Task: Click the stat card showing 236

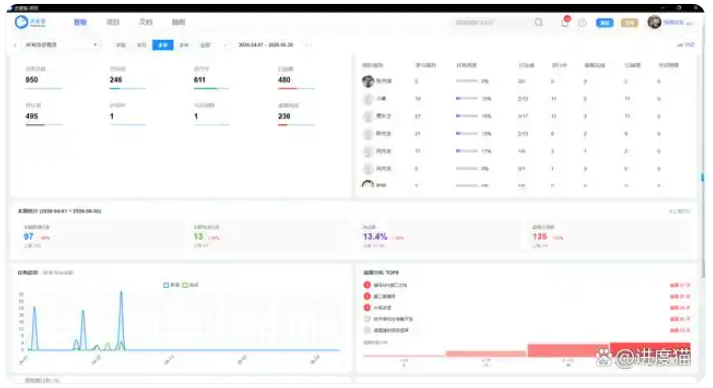Action: (296, 114)
